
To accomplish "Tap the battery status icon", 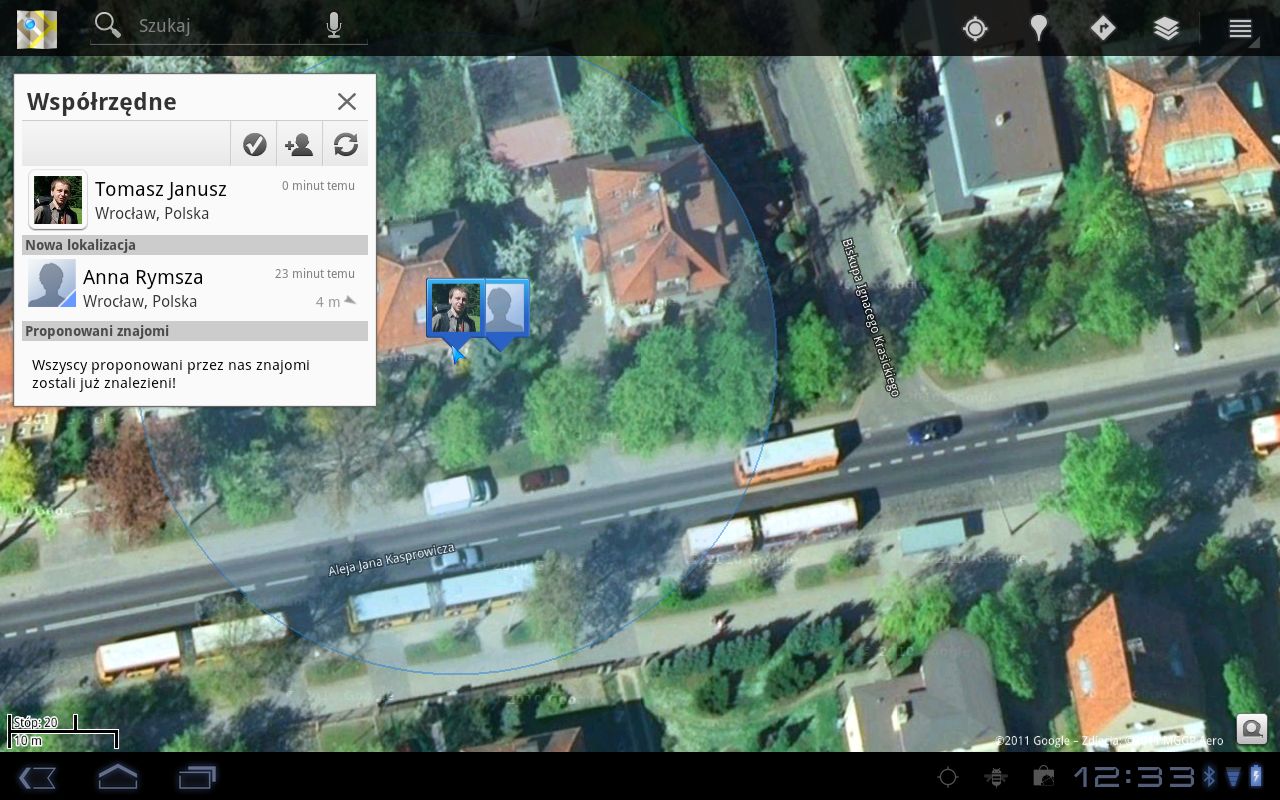I will click(1256, 777).
